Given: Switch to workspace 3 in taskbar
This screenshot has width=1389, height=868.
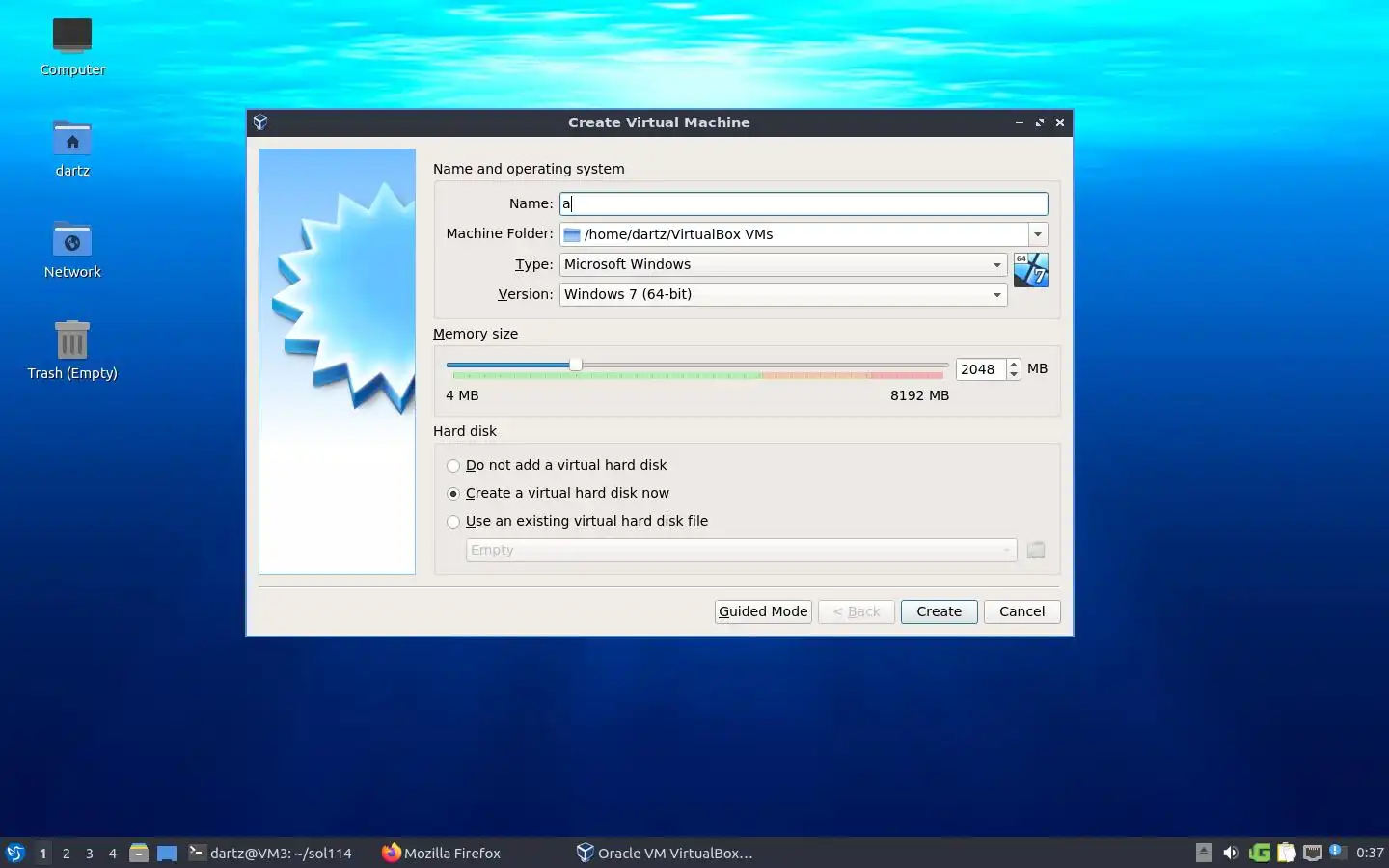Looking at the screenshot, I should coord(89,853).
